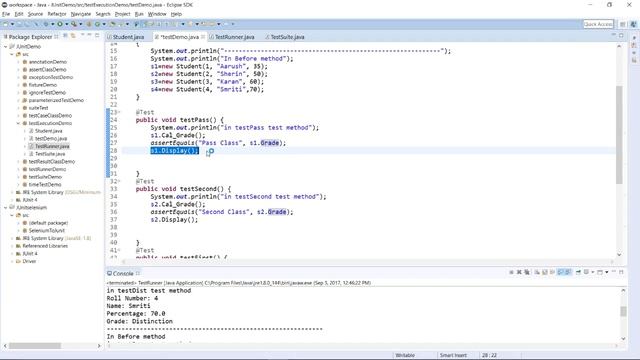
Task: Maximize the Package Explorer panel
Action: tap(97, 36)
